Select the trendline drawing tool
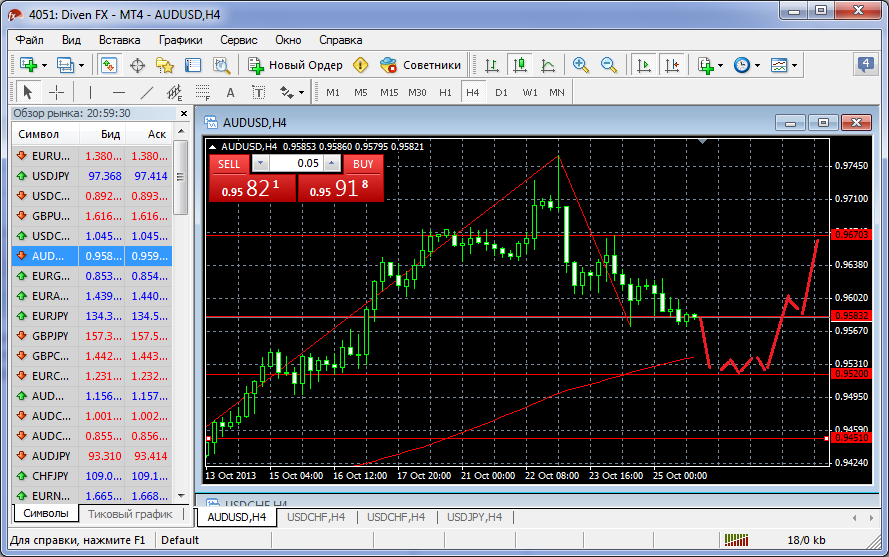This screenshot has height=557, width=889. (x=146, y=92)
